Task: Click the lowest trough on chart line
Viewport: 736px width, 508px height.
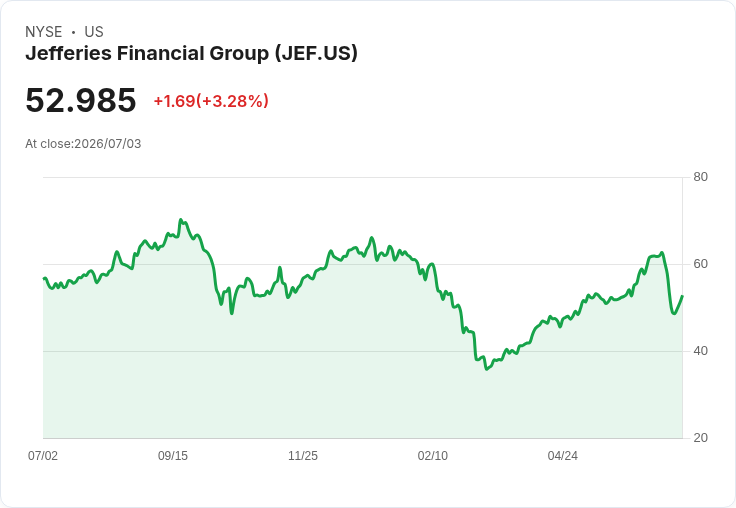Action: 487,369
